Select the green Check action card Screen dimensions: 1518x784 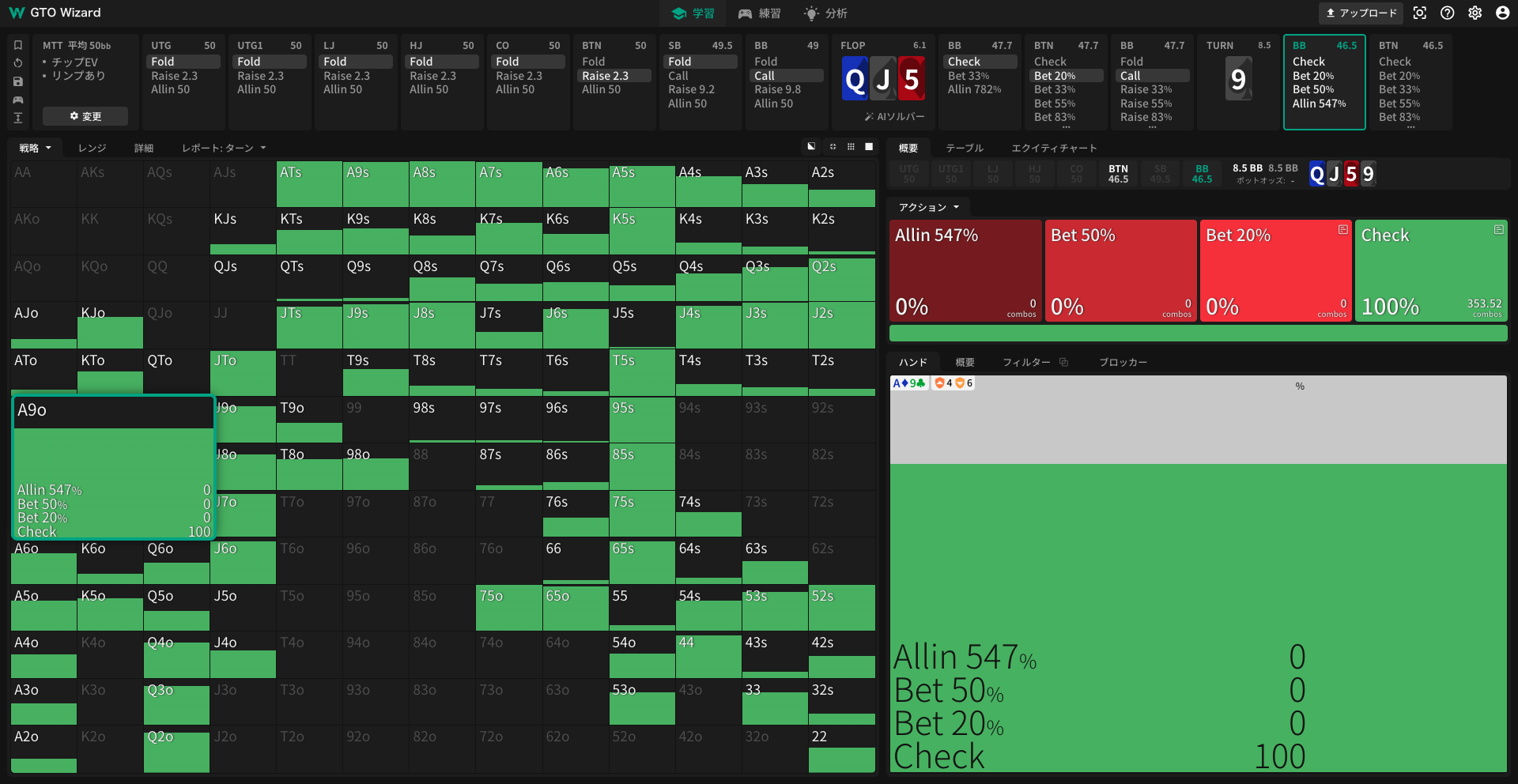click(x=1431, y=270)
